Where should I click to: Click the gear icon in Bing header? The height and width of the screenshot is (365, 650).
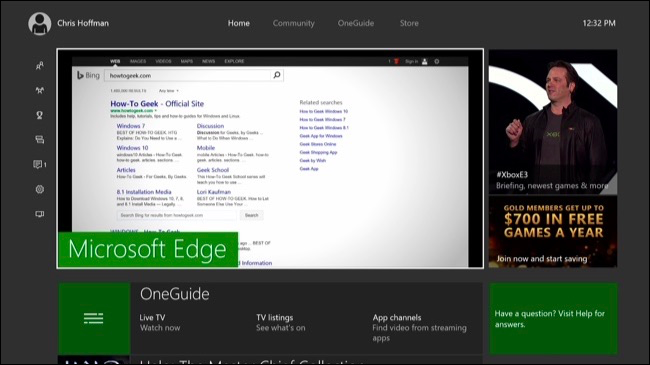[x=437, y=61]
